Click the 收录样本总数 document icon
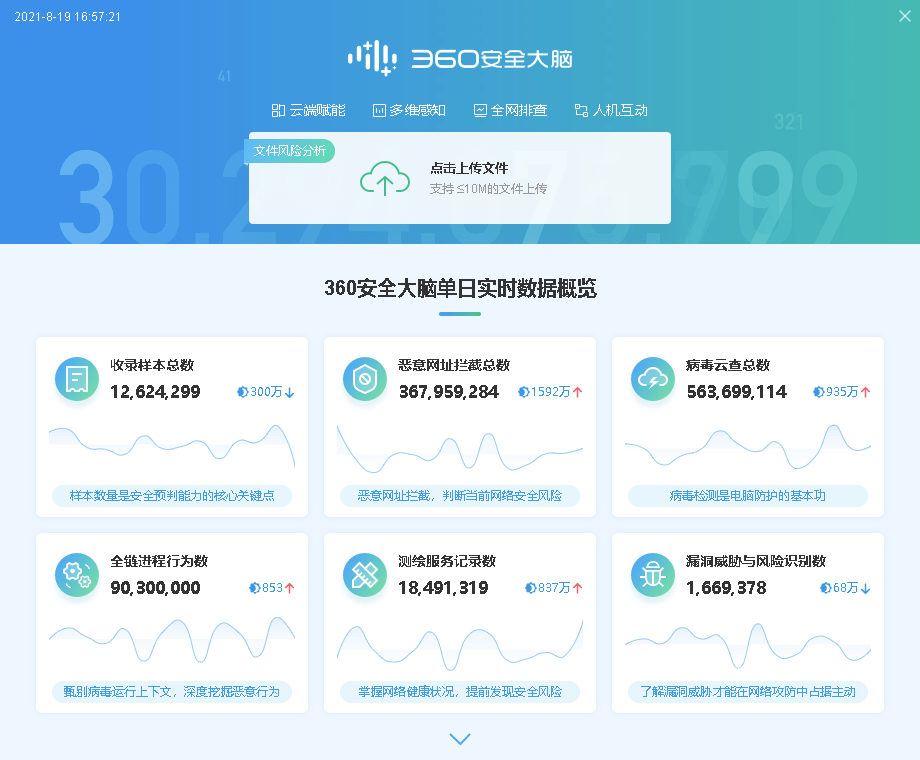Screen dimensions: 920x760 pos(76,380)
